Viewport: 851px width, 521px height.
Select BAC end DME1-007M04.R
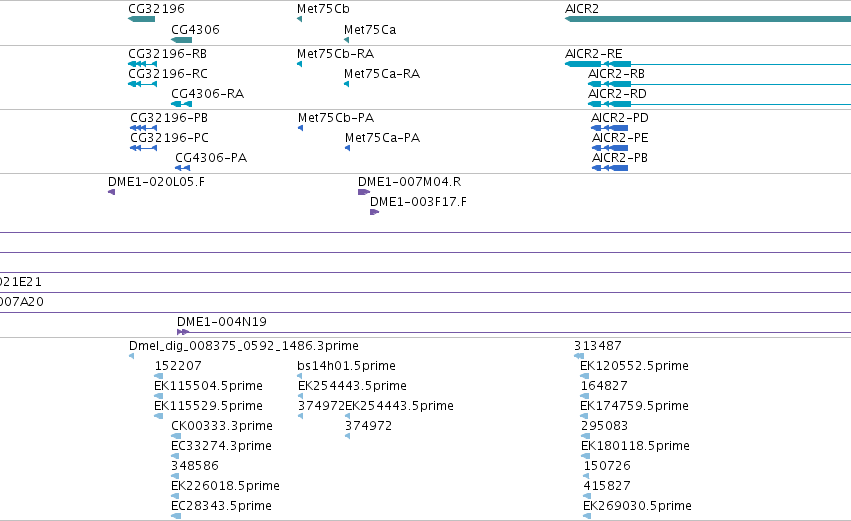click(410, 182)
